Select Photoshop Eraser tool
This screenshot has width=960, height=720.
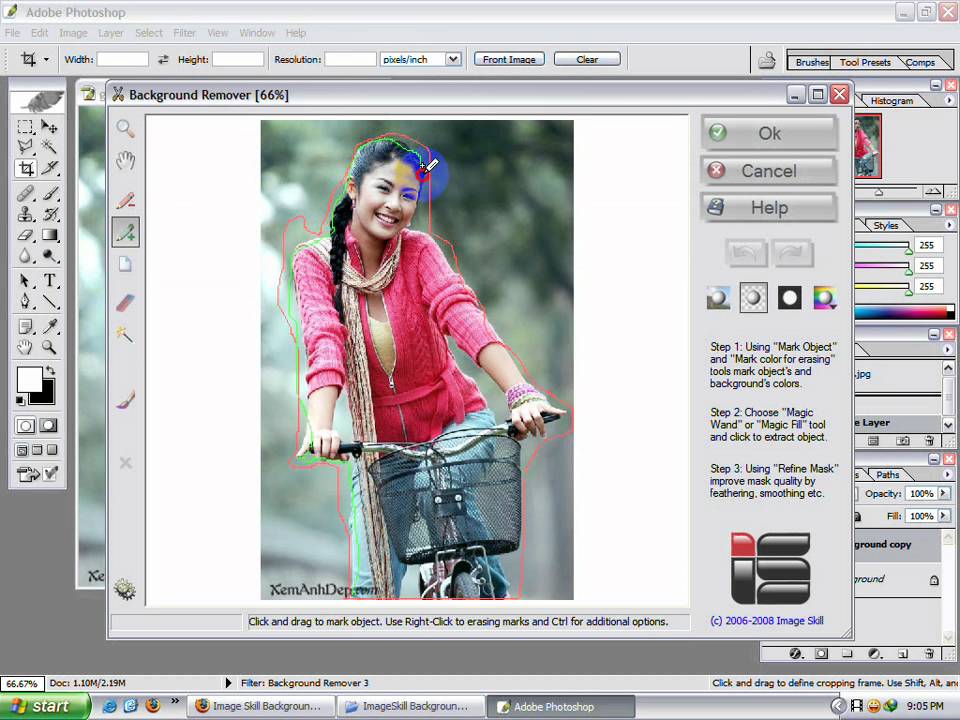coord(25,234)
